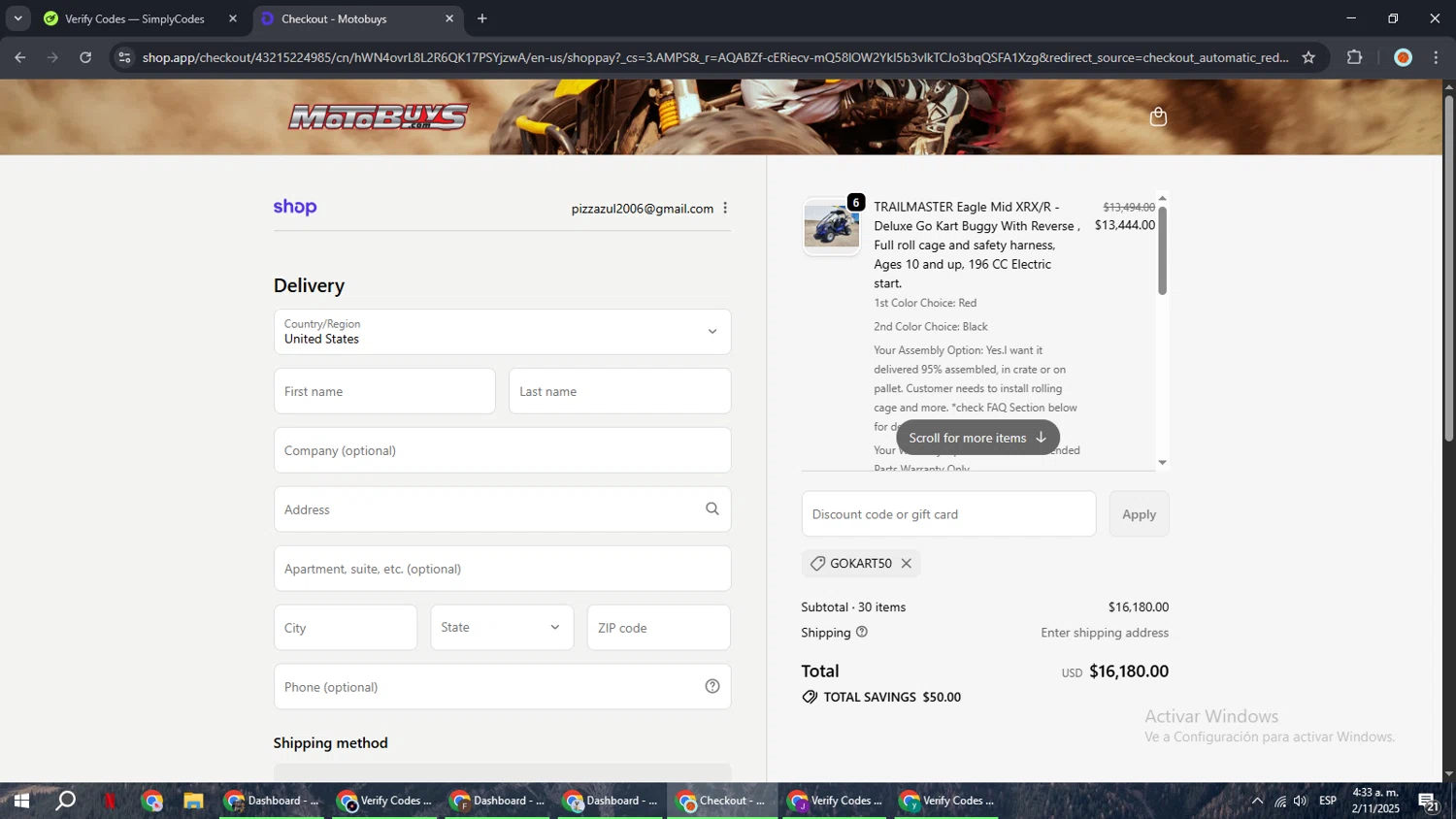Open account options three-dot menu
Image resolution: width=1456 pixels, height=819 pixels.
point(725,209)
